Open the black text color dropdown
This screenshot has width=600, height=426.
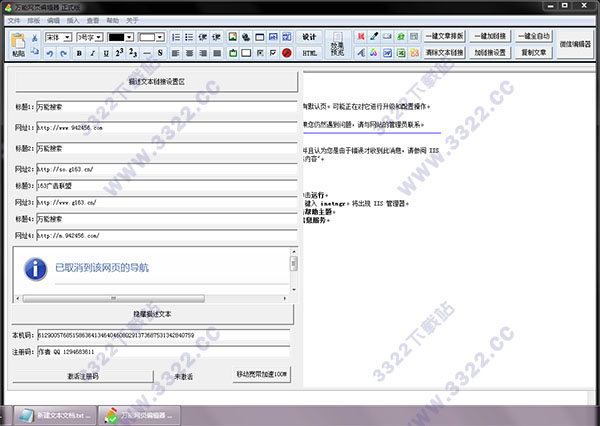[120, 37]
